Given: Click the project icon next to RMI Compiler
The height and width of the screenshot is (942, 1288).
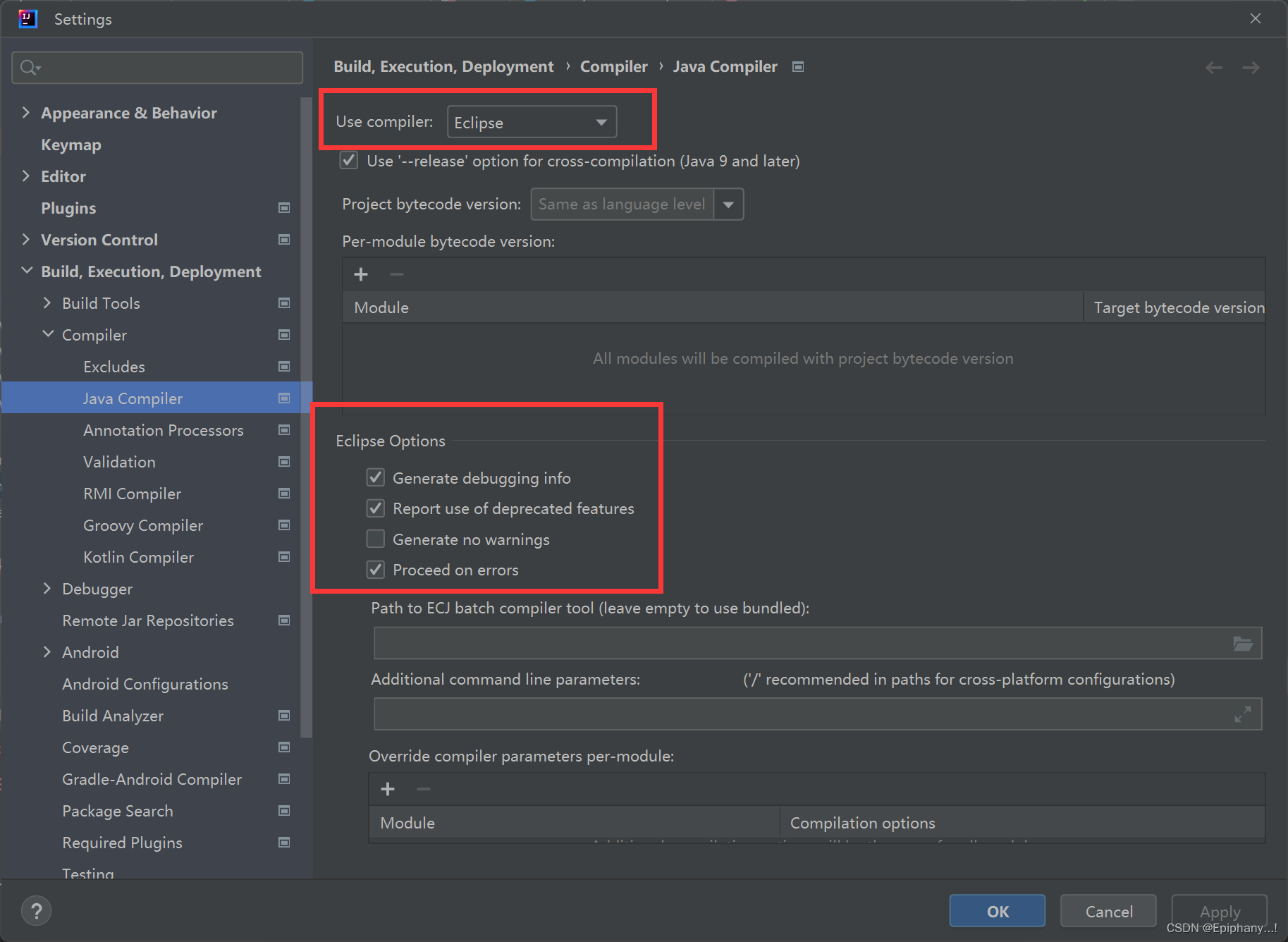Looking at the screenshot, I should tap(284, 494).
